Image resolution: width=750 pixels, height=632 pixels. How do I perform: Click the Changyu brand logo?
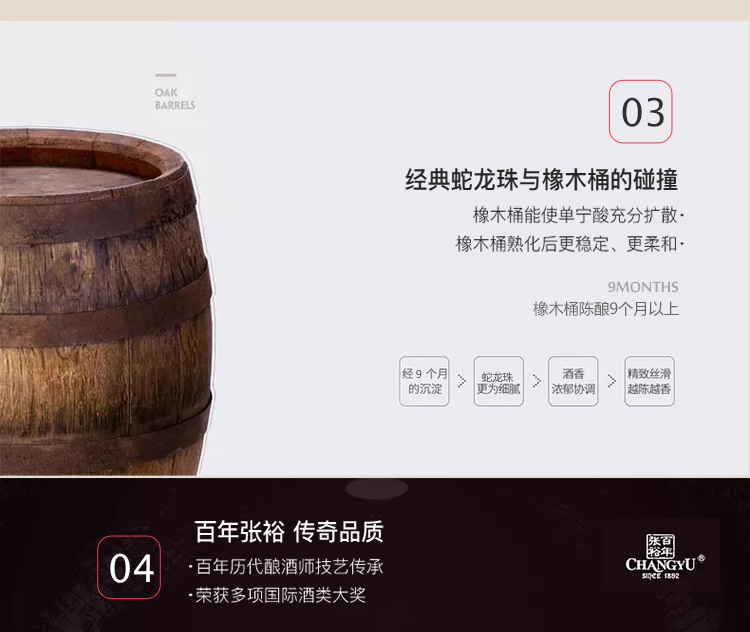[664, 556]
